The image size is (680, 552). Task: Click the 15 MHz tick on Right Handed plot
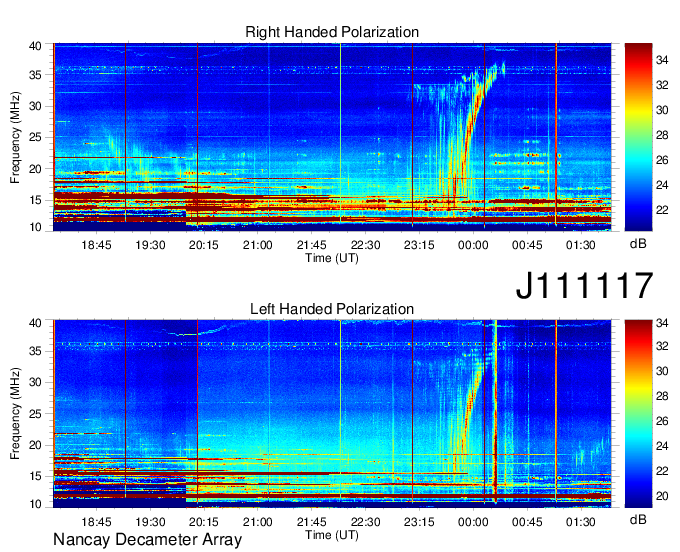pos(35,200)
